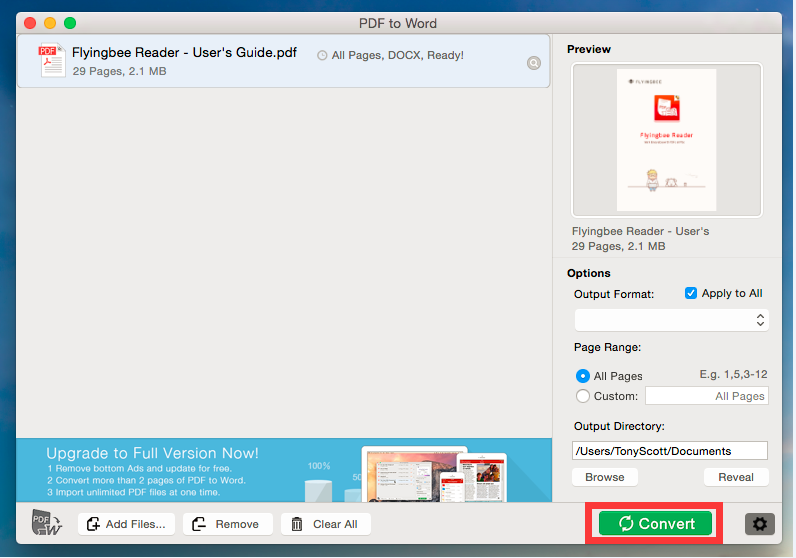
Task: Click the 'E.g. 1,5,3-12' hint text
Action: tap(733, 374)
